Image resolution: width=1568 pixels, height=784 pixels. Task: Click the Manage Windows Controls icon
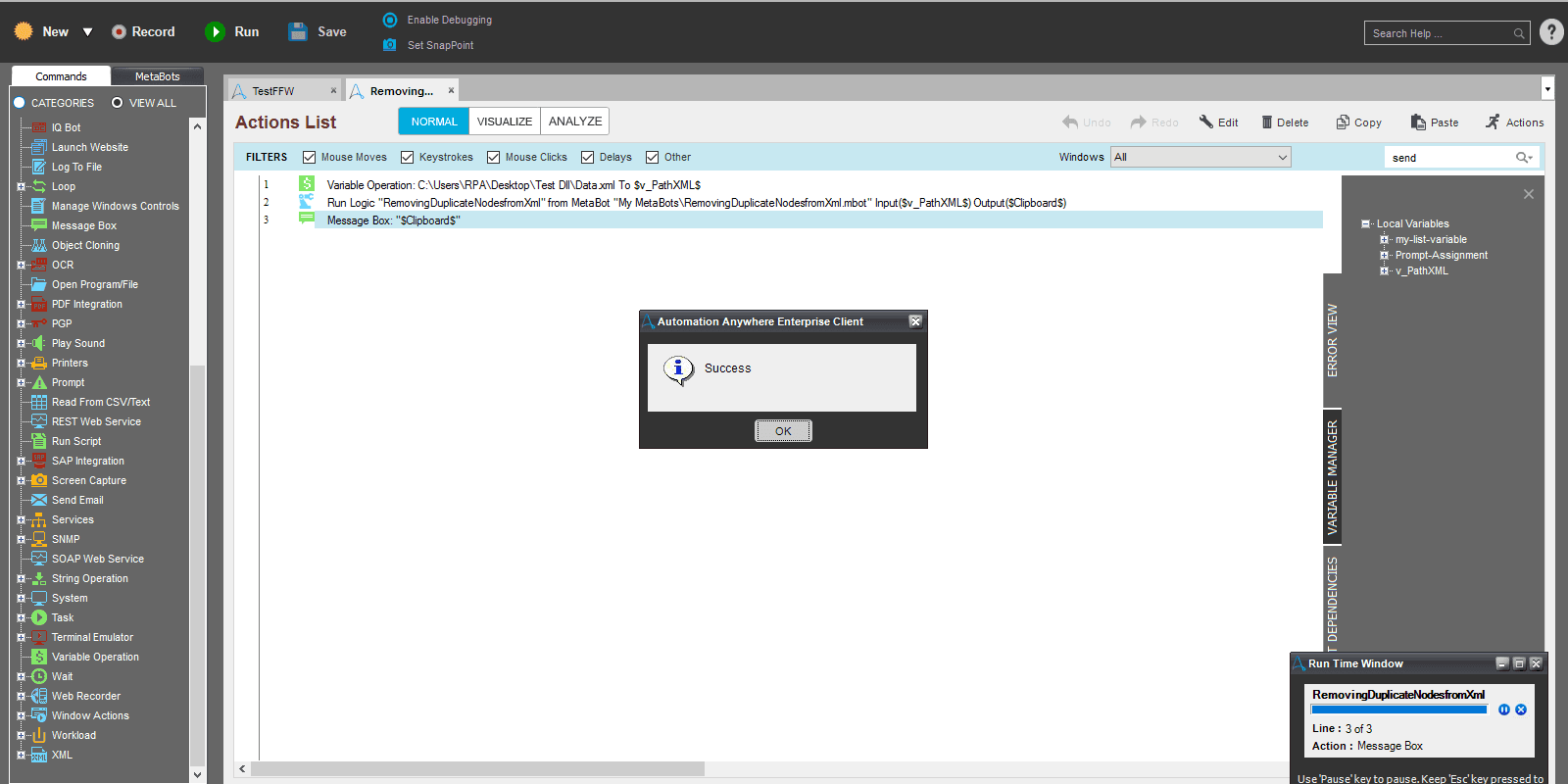[39, 206]
